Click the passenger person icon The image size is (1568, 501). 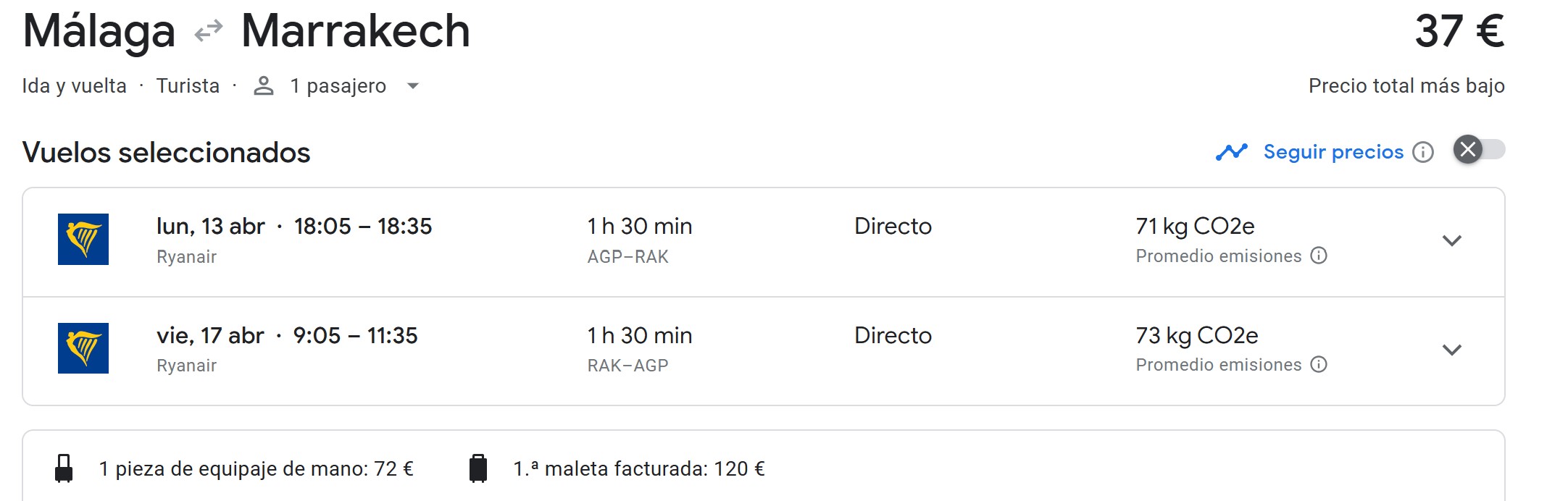pos(264,86)
